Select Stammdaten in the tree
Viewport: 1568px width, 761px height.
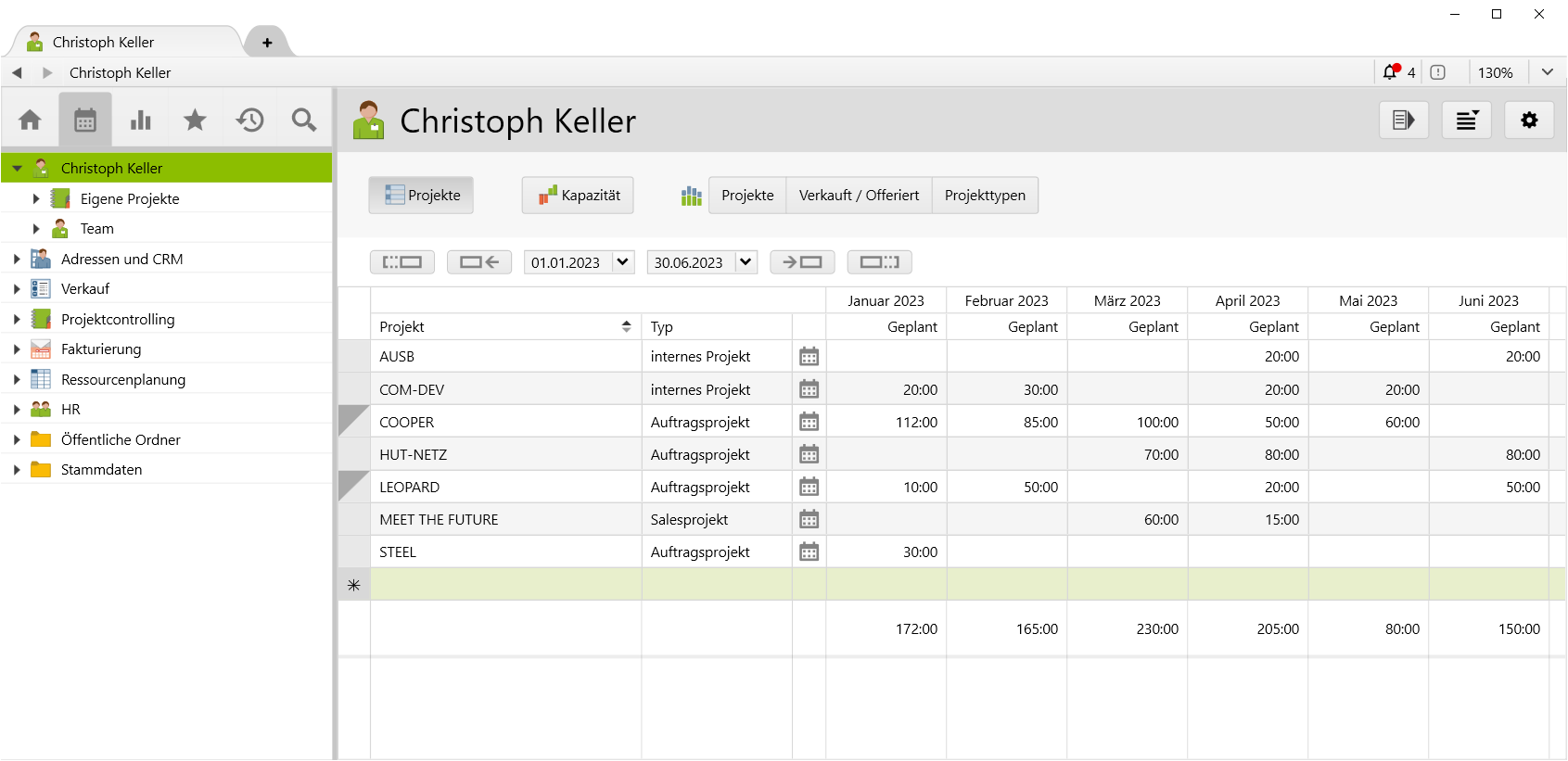(x=101, y=469)
